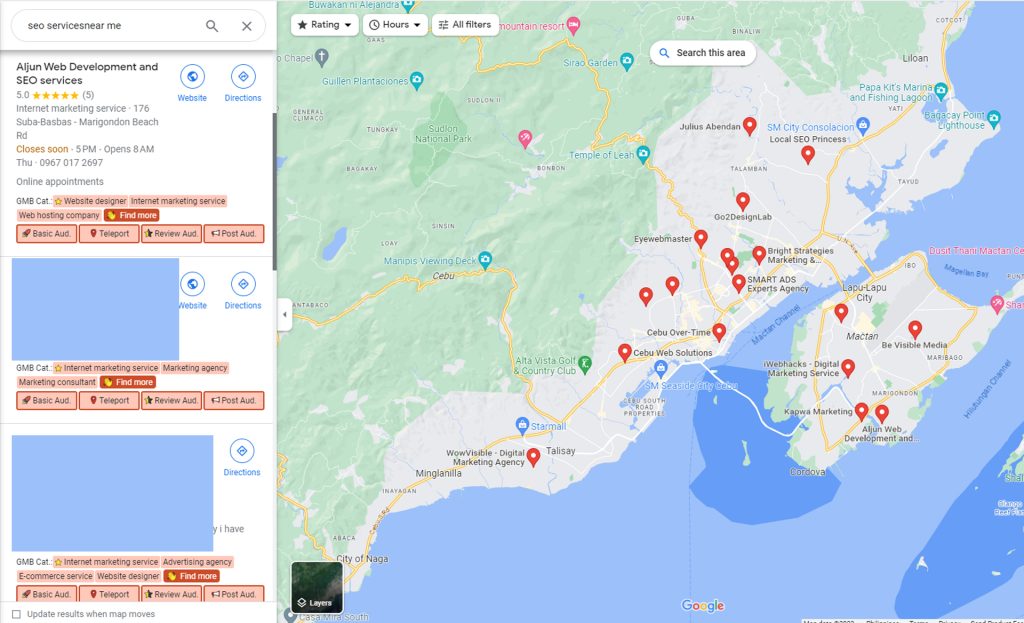Image resolution: width=1024 pixels, height=623 pixels.
Task: Click the Temple of Leah camera icon
Action: 643,154
